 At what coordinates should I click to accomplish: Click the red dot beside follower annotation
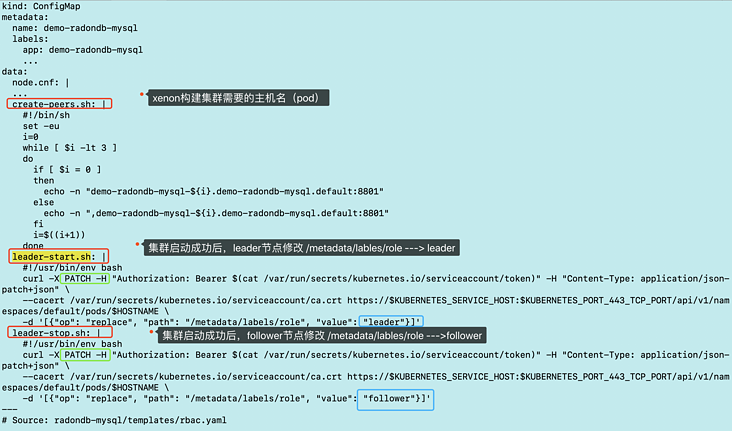point(151,332)
